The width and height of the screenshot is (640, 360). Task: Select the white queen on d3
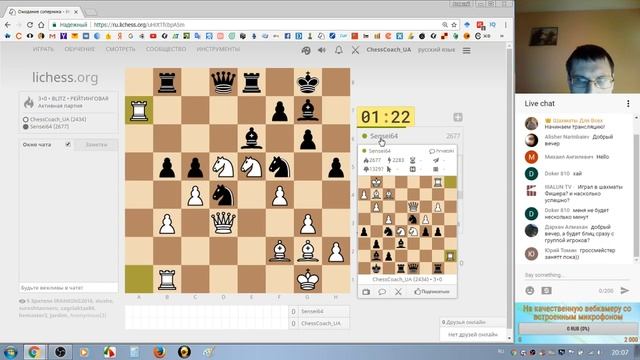pos(223,223)
